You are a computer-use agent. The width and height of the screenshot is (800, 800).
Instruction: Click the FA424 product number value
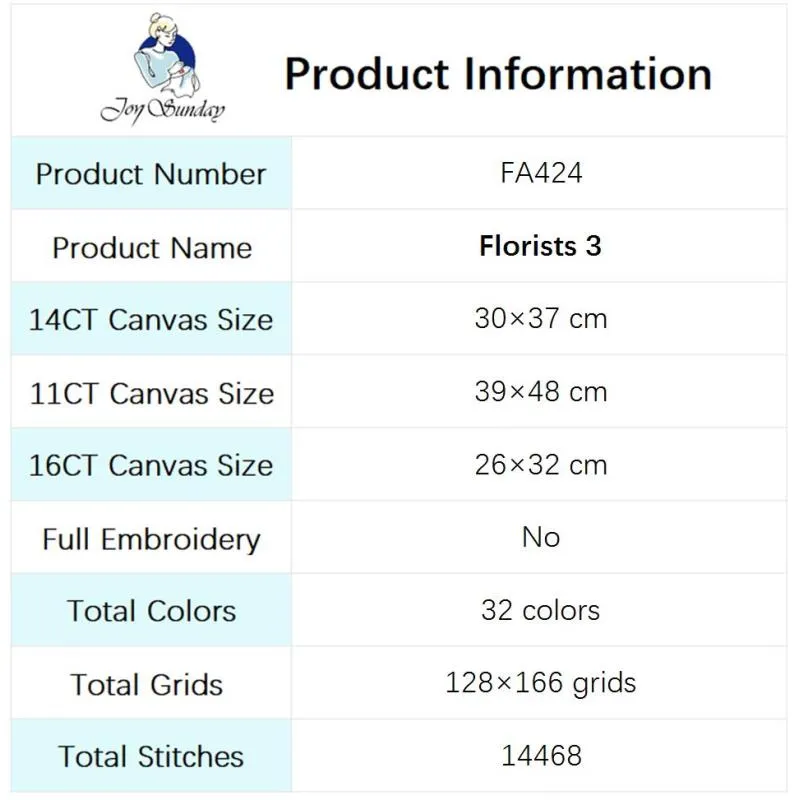(x=541, y=173)
